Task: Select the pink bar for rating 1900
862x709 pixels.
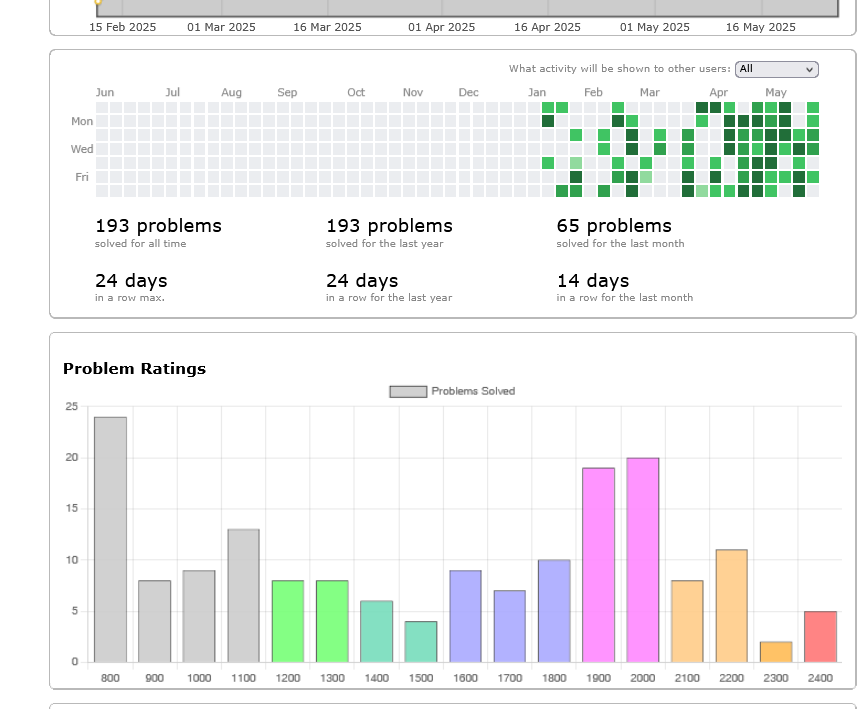Action: tap(599, 565)
